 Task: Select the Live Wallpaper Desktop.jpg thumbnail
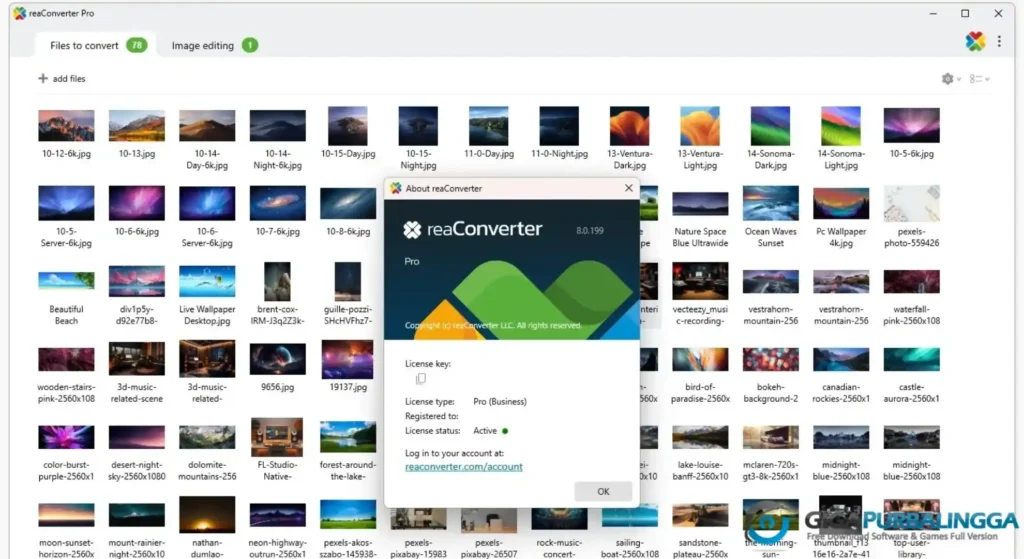(x=207, y=281)
